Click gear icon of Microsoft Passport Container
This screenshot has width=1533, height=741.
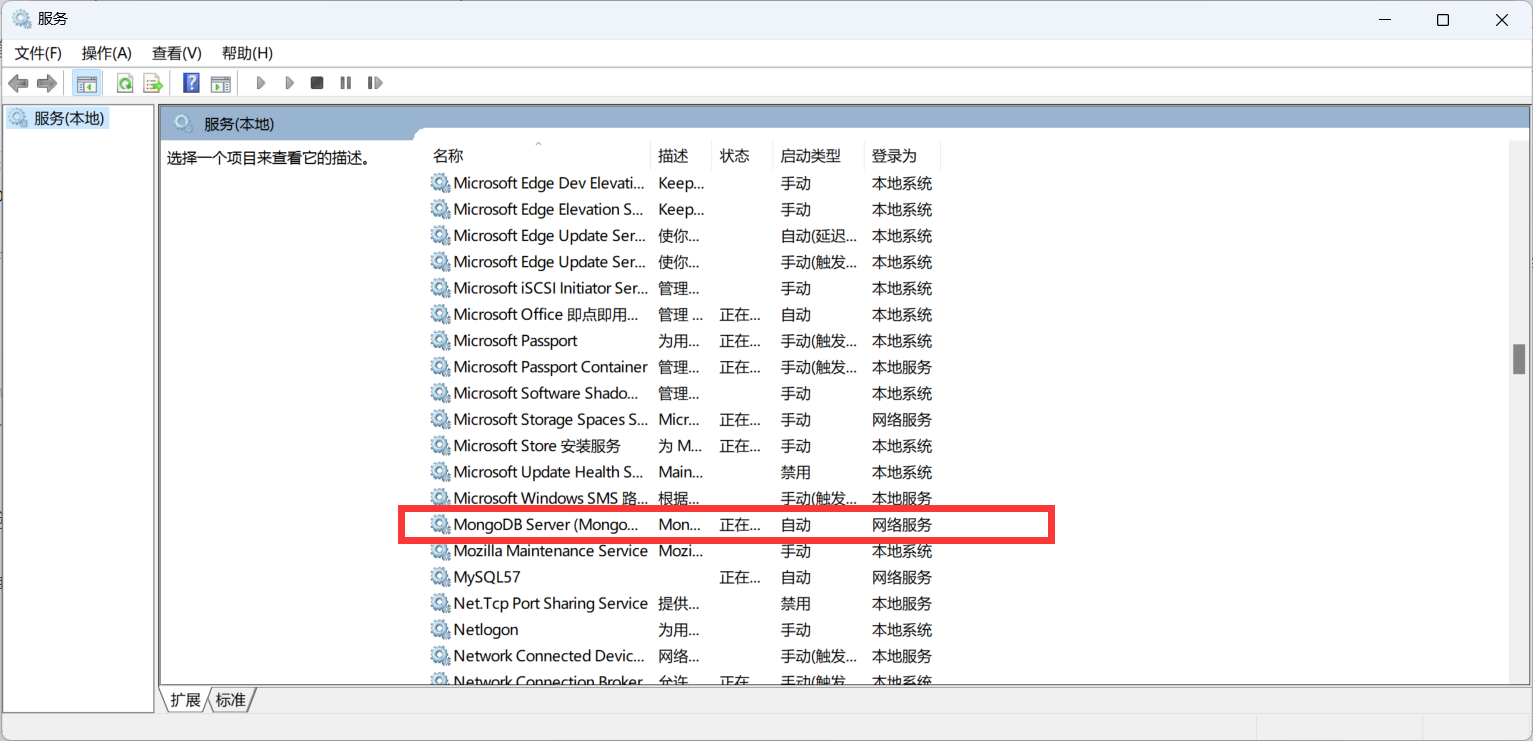tap(440, 367)
